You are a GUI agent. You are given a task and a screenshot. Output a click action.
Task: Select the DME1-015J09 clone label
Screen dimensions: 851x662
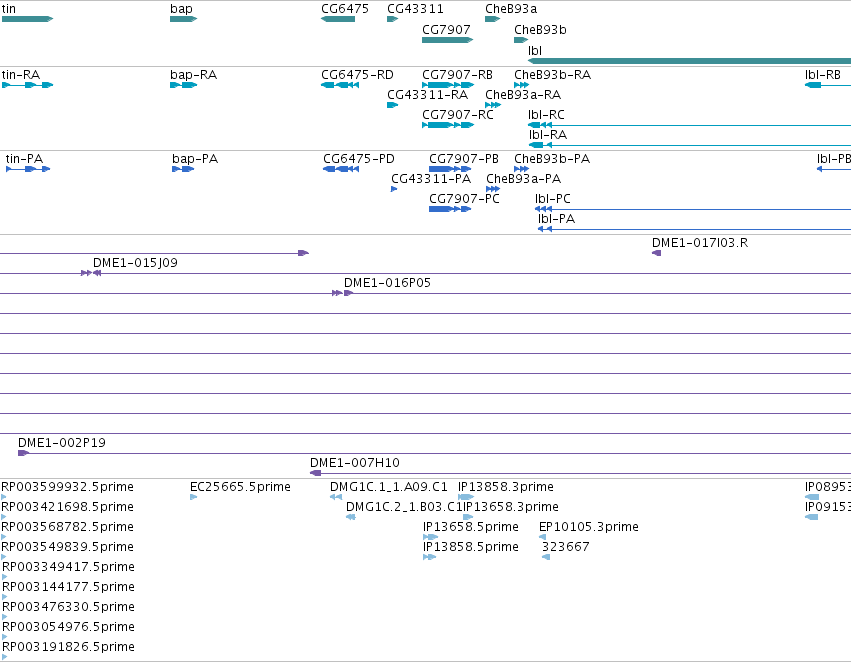135,263
